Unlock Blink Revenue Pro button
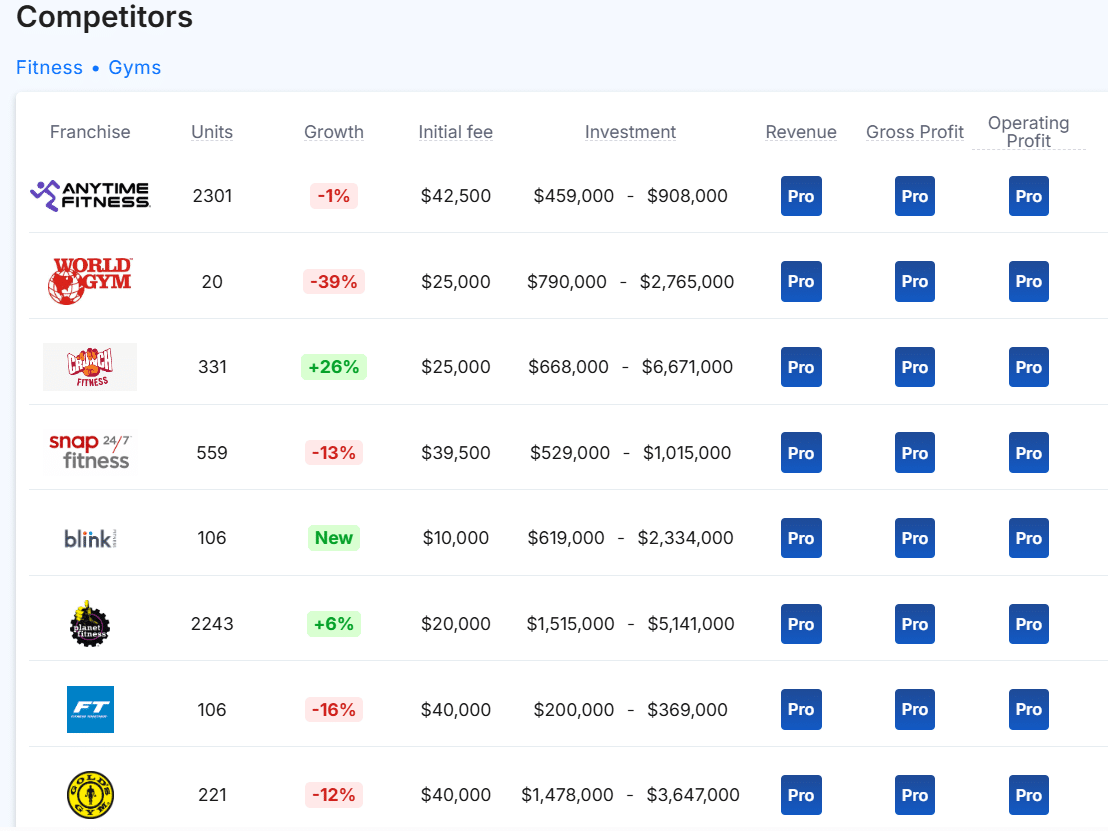 pos(801,538)
